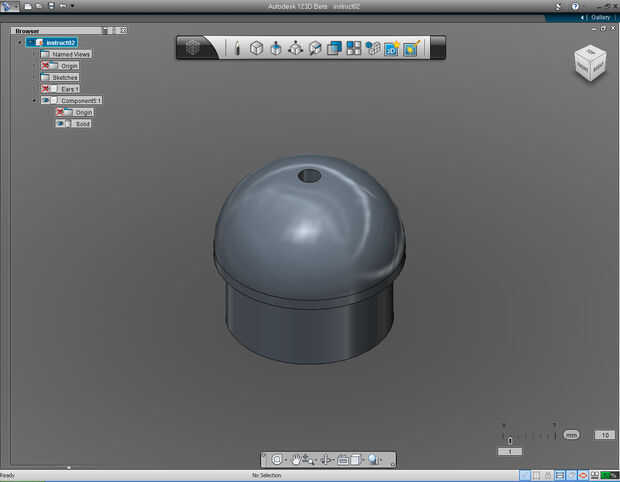The width and height of the screenshot is (620, 482).
Task: Open the sphere and cubes grouping tool
Action: (372, 48)
